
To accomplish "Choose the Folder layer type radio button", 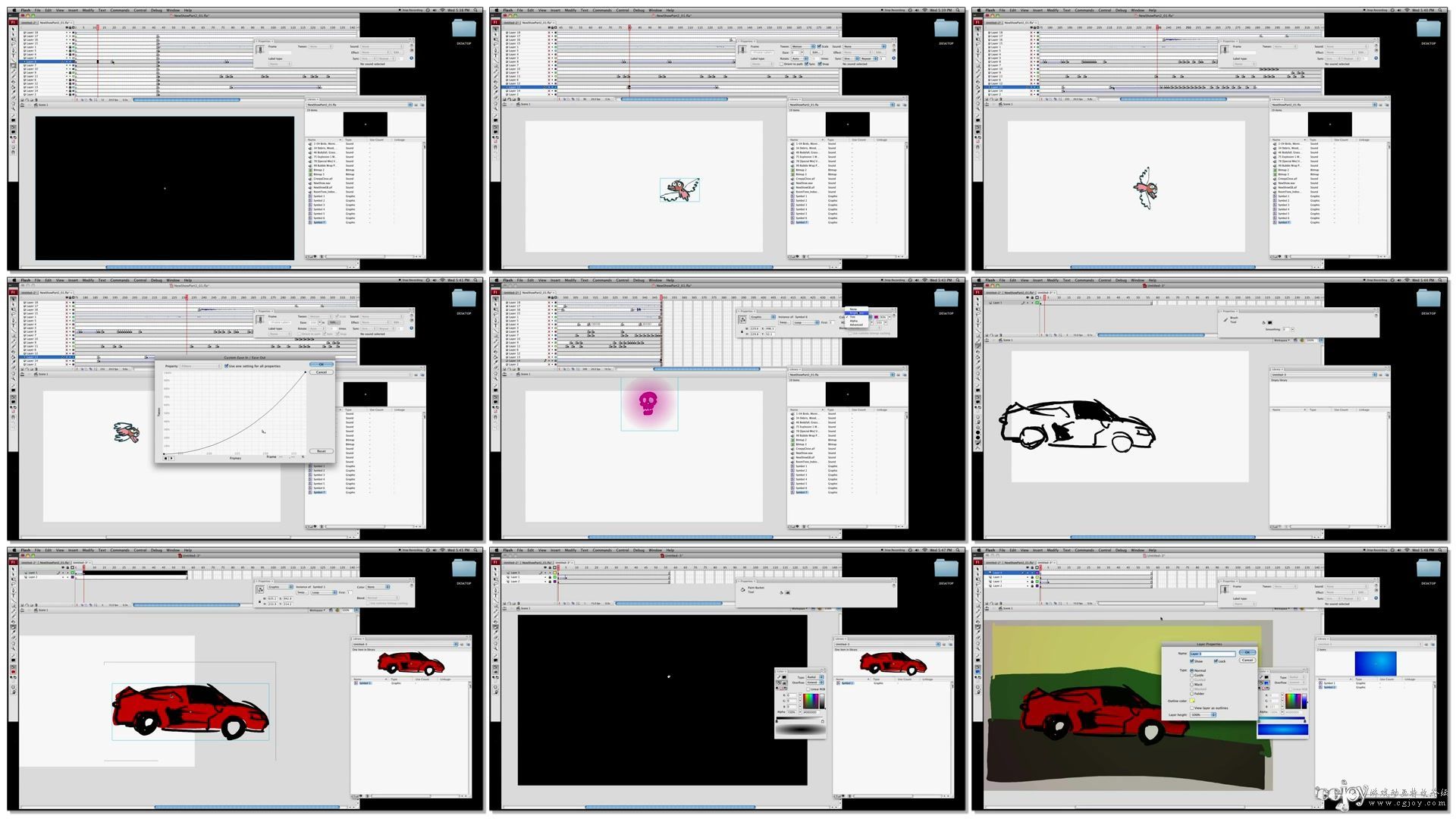I will tap(1191, 694).
